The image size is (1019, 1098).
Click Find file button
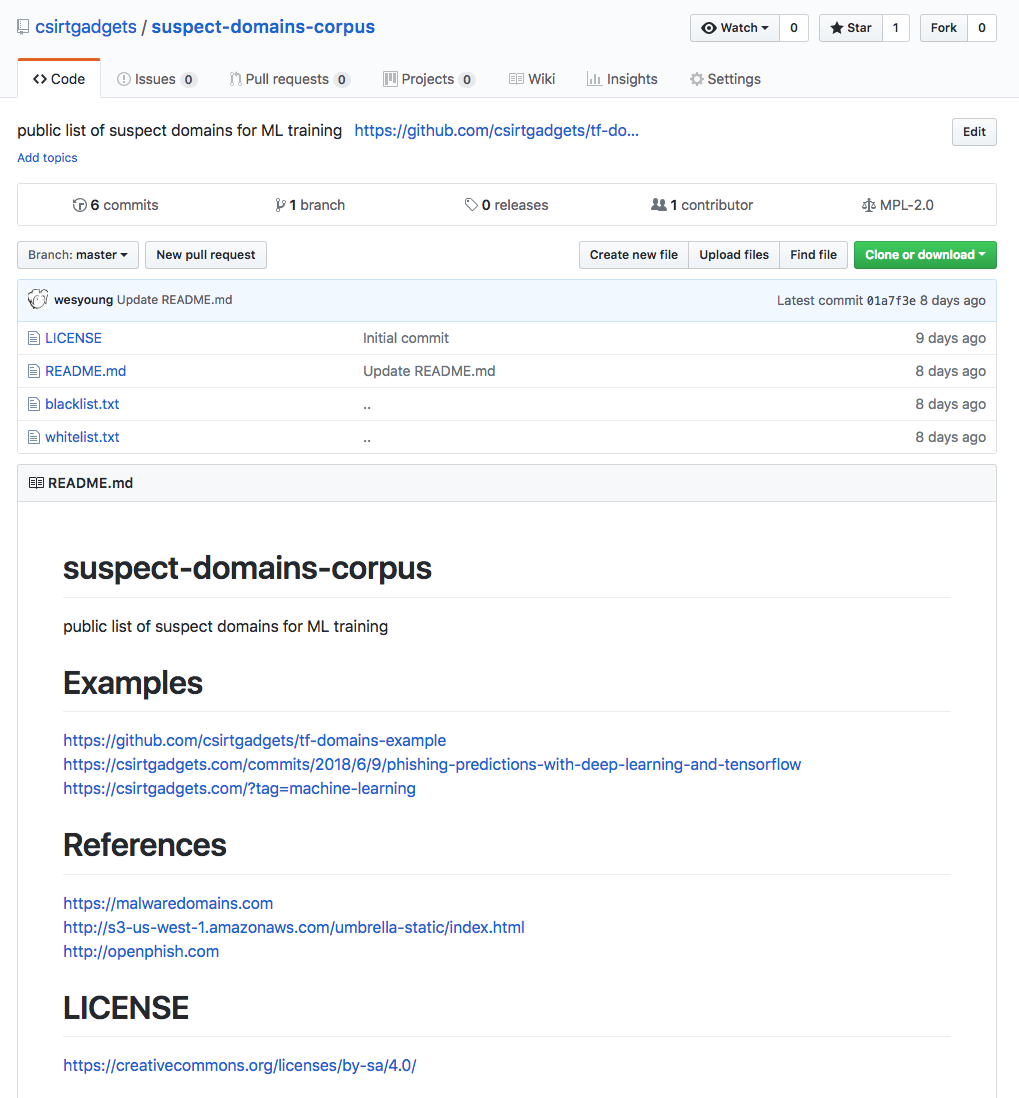pos(813,255)
